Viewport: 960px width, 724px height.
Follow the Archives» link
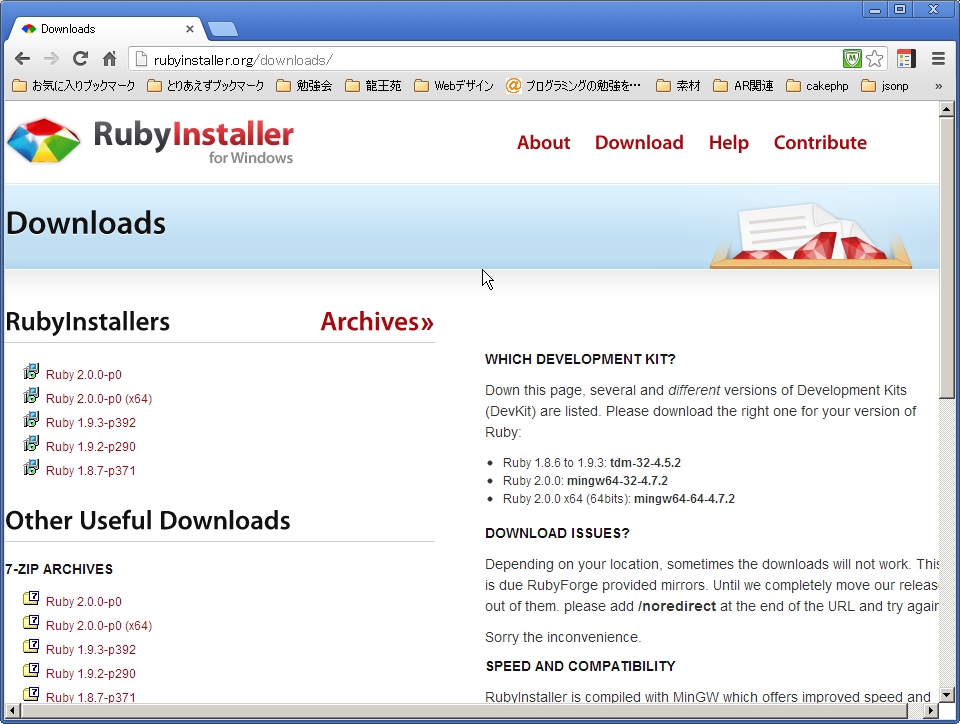377,322
